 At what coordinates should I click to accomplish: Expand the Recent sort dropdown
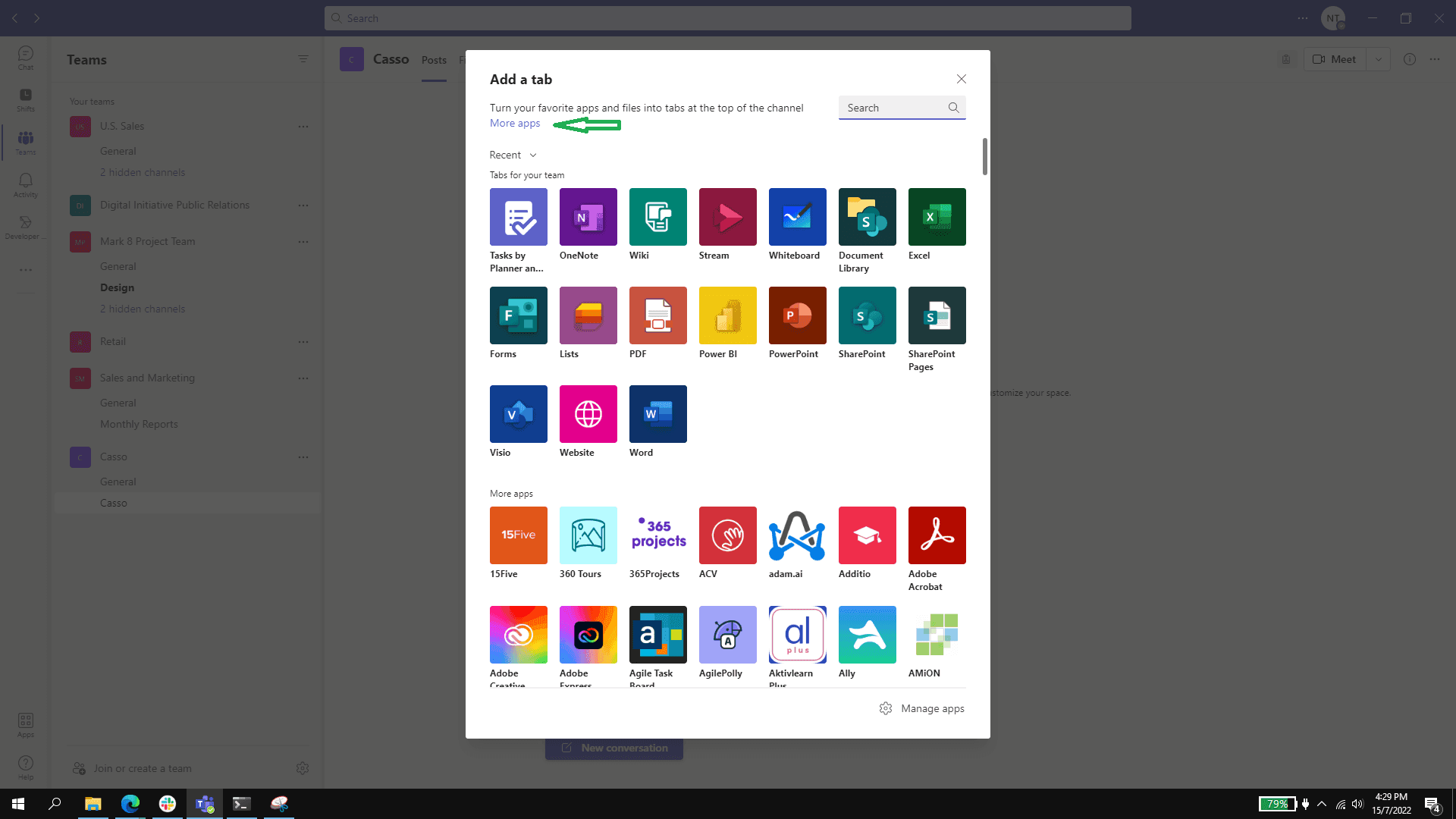(513, 155)
